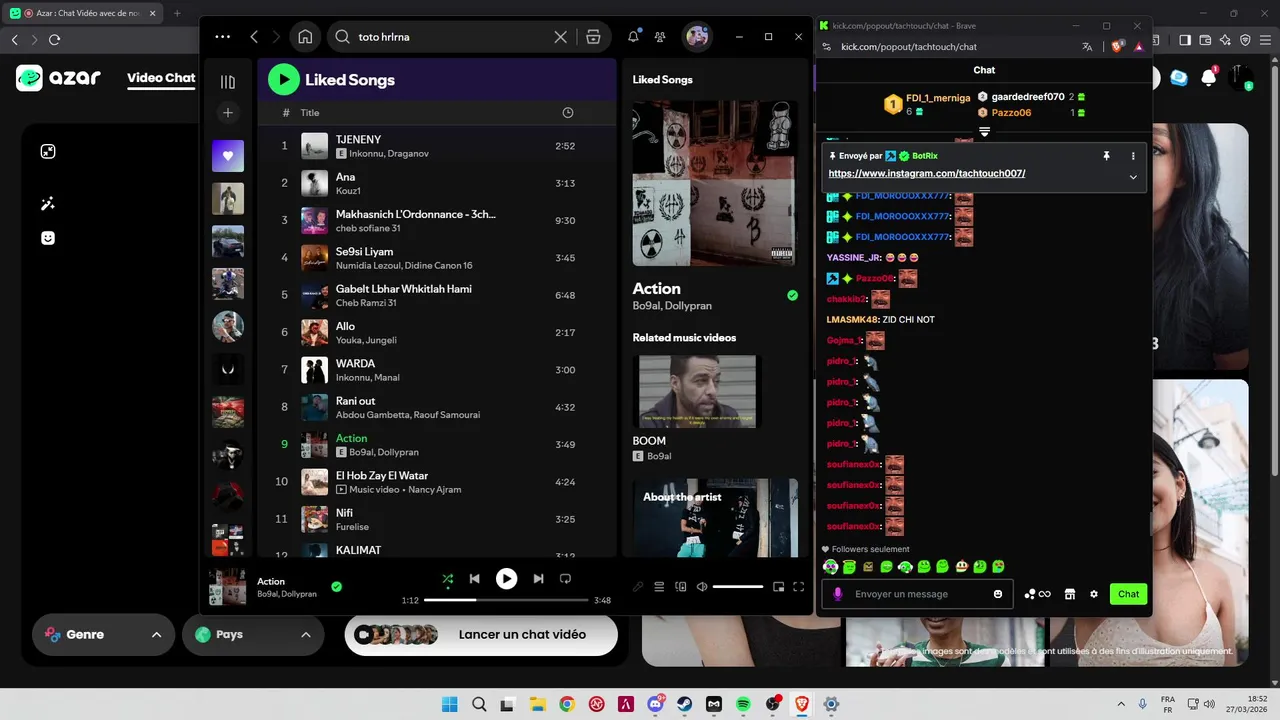Select track Makhasnich L'Ordonnance
This screenshot has width=1280, height=720.
437,221
